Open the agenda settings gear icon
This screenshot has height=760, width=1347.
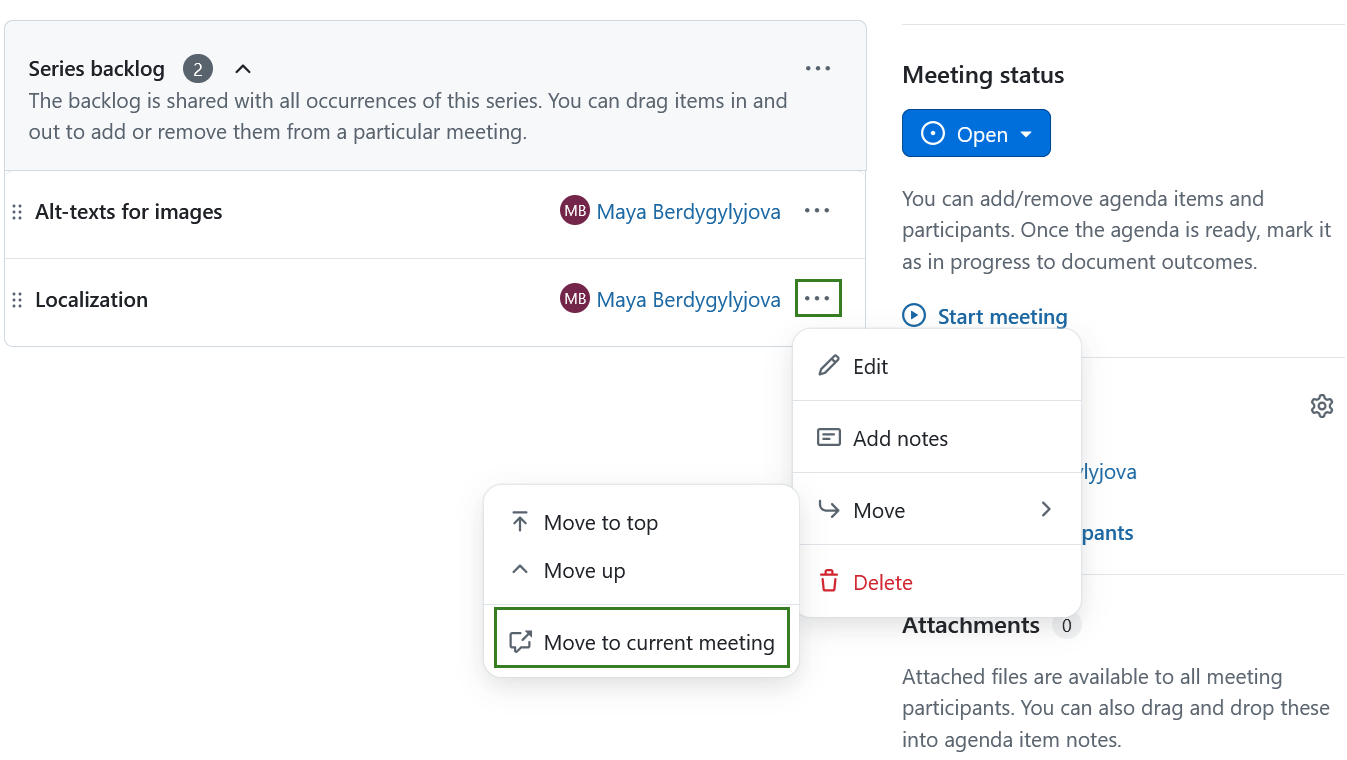1322,405
